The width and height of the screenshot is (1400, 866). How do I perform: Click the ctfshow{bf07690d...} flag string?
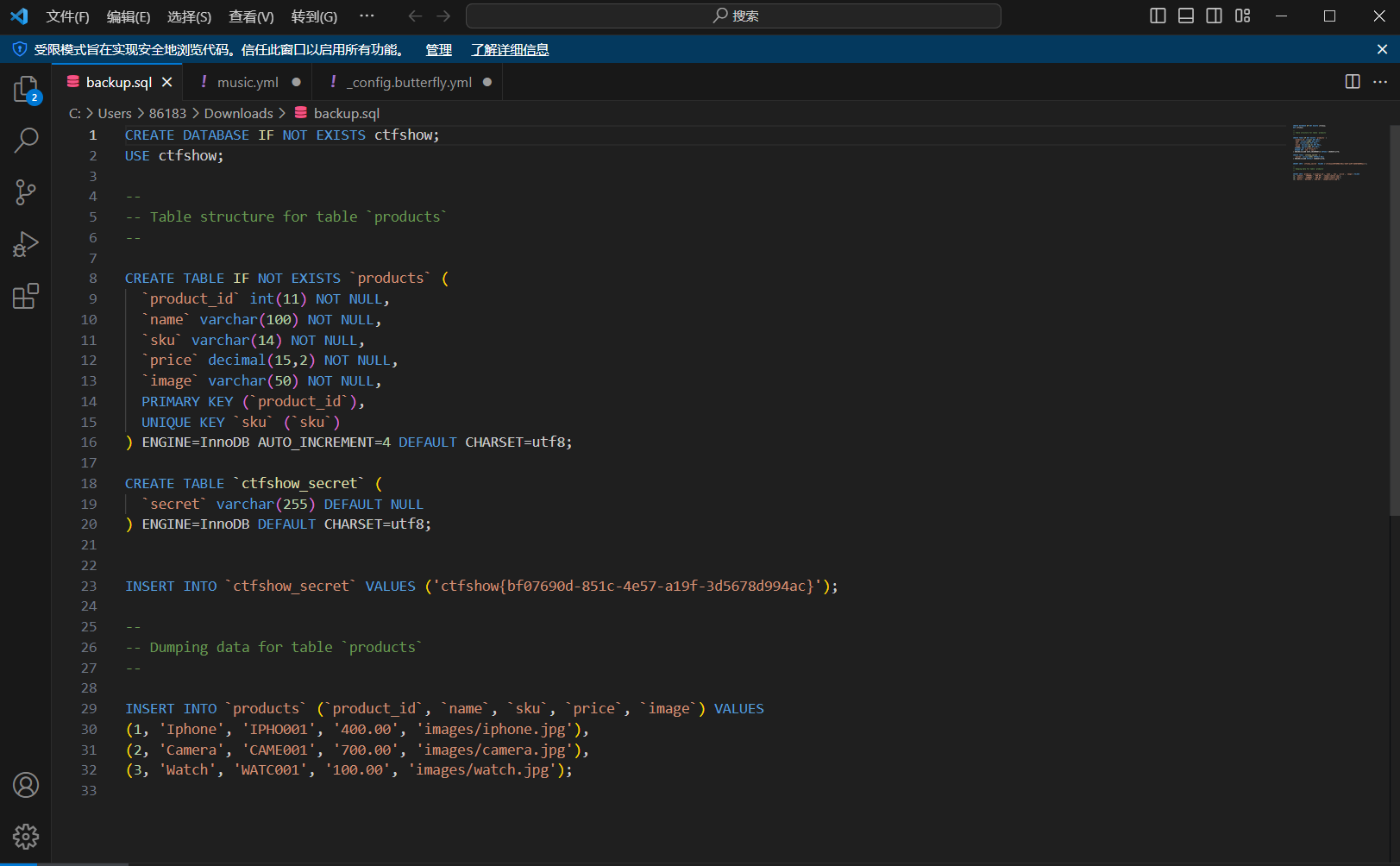627,587
